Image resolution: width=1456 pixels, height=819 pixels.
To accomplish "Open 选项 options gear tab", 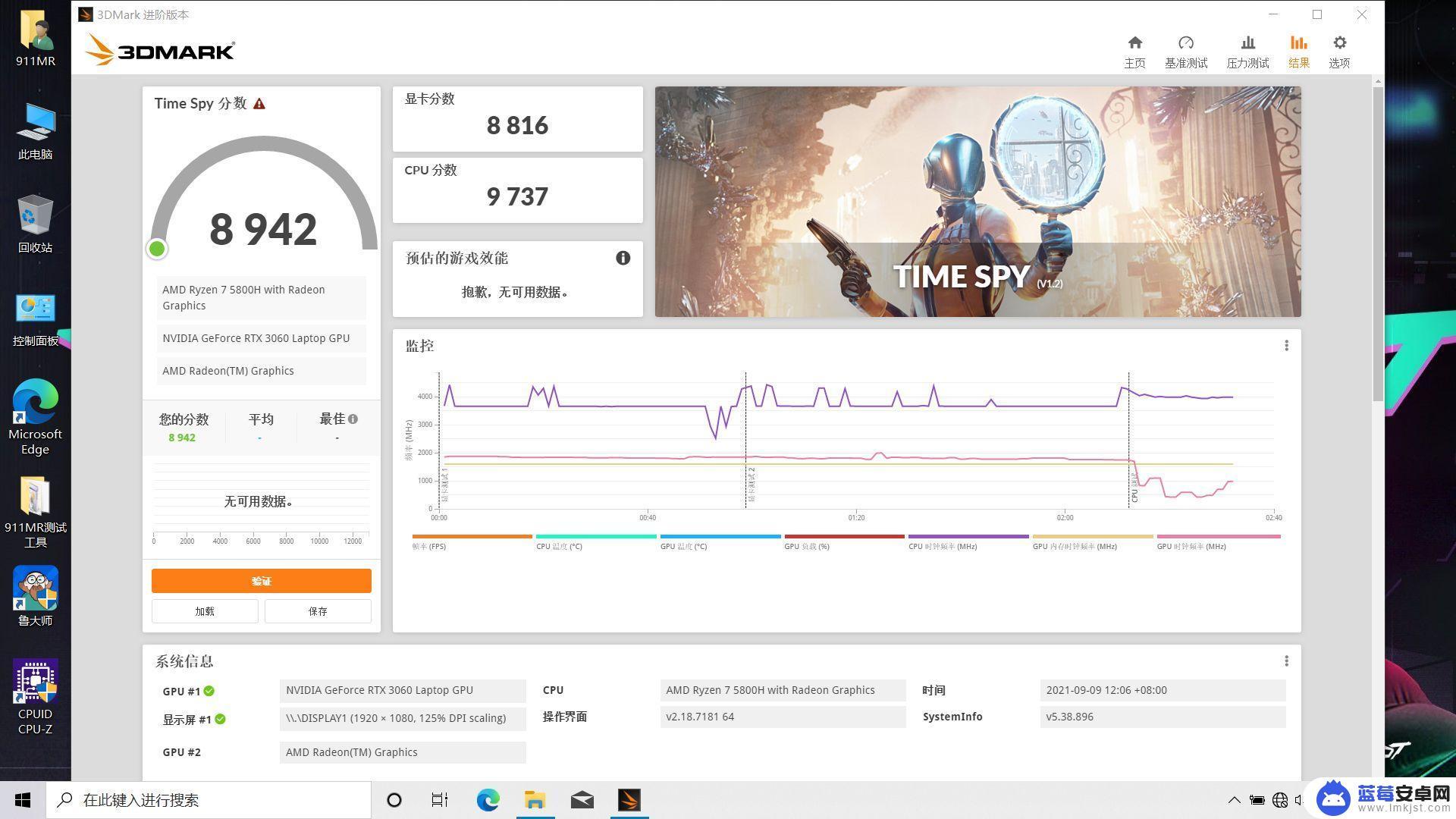I will click(1339, 52).
